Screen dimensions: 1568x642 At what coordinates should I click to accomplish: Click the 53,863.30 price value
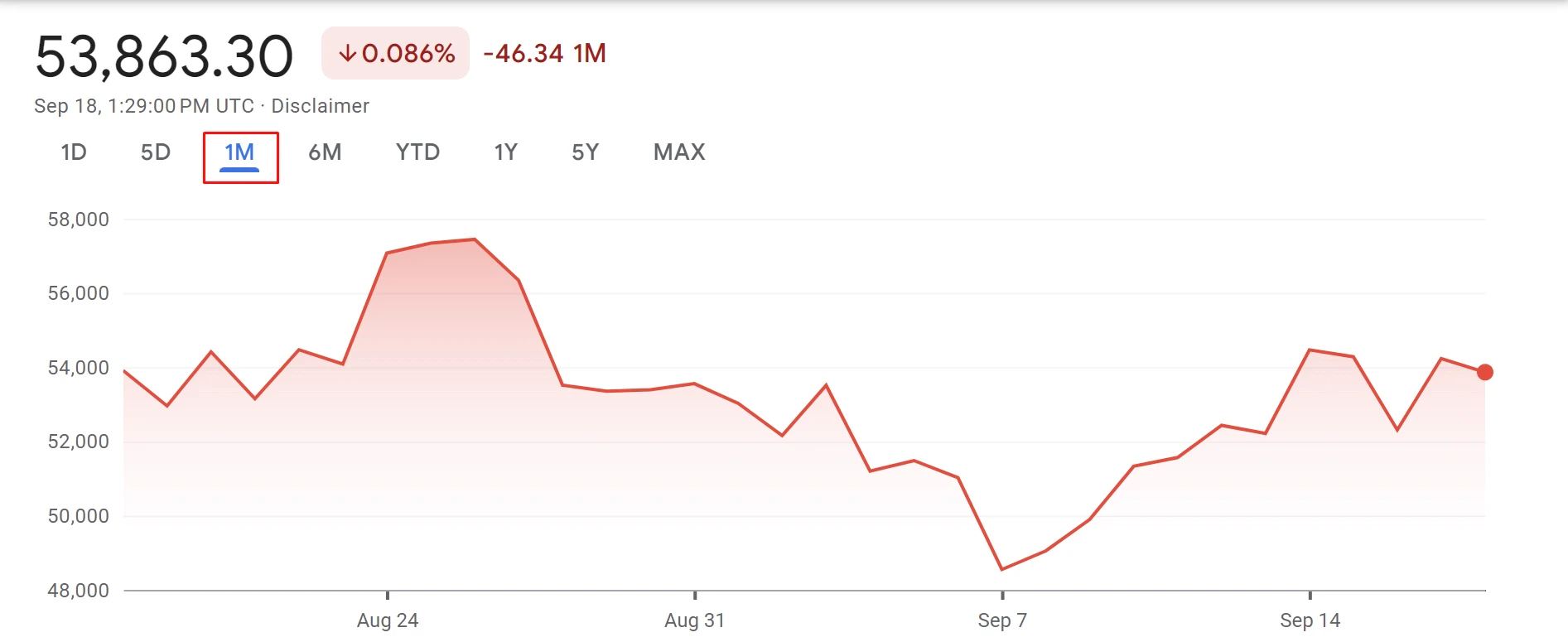click(x=164, y=57)
